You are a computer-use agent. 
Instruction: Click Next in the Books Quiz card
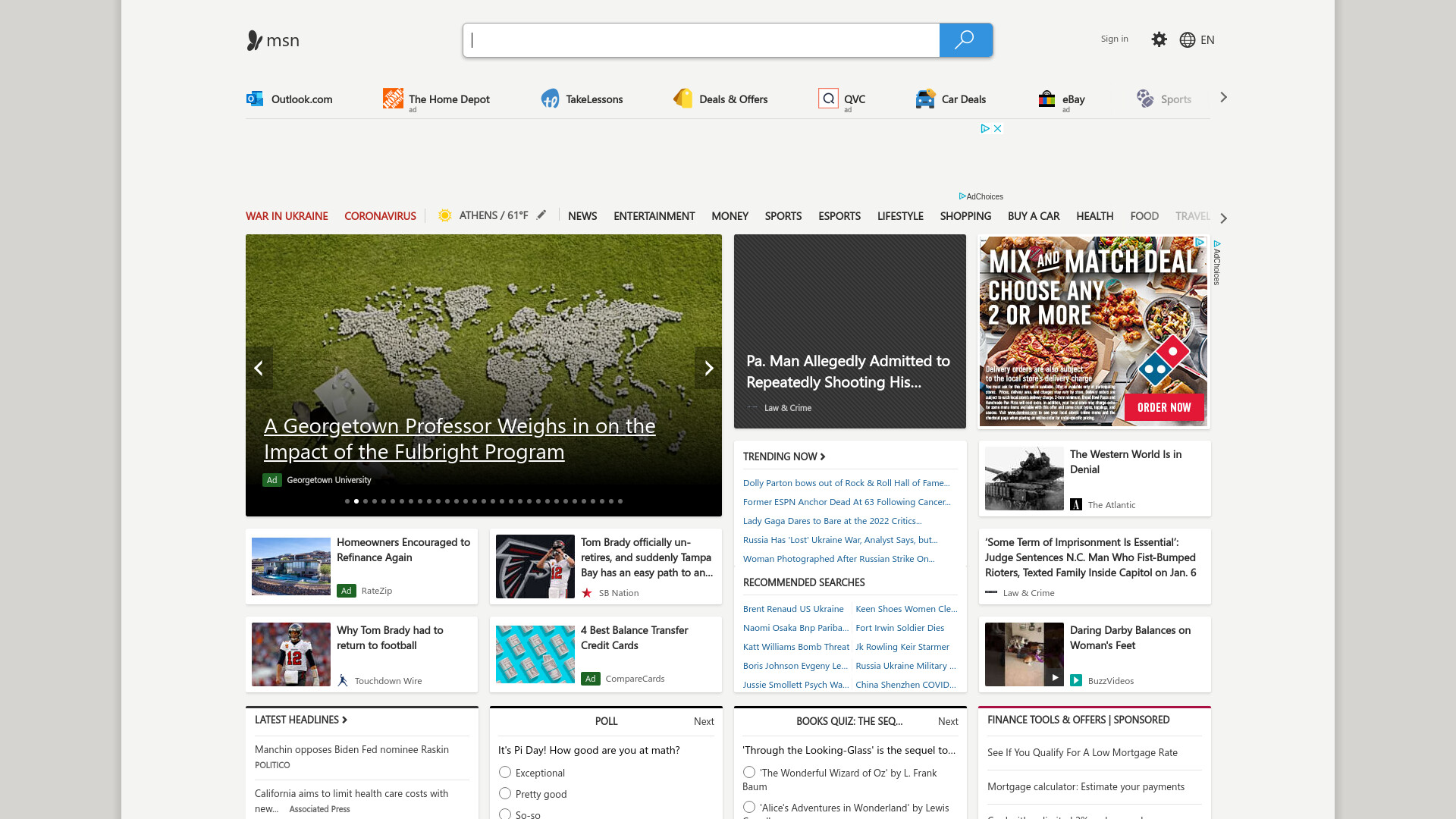tap(948, 721)
